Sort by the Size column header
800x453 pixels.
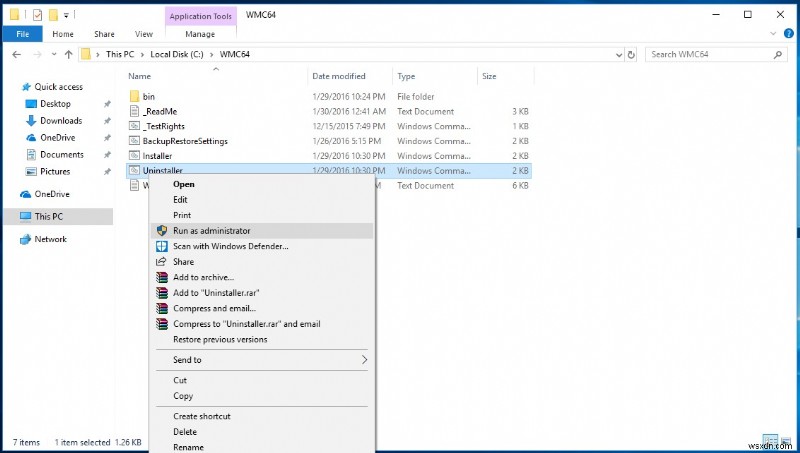(506, 76)
